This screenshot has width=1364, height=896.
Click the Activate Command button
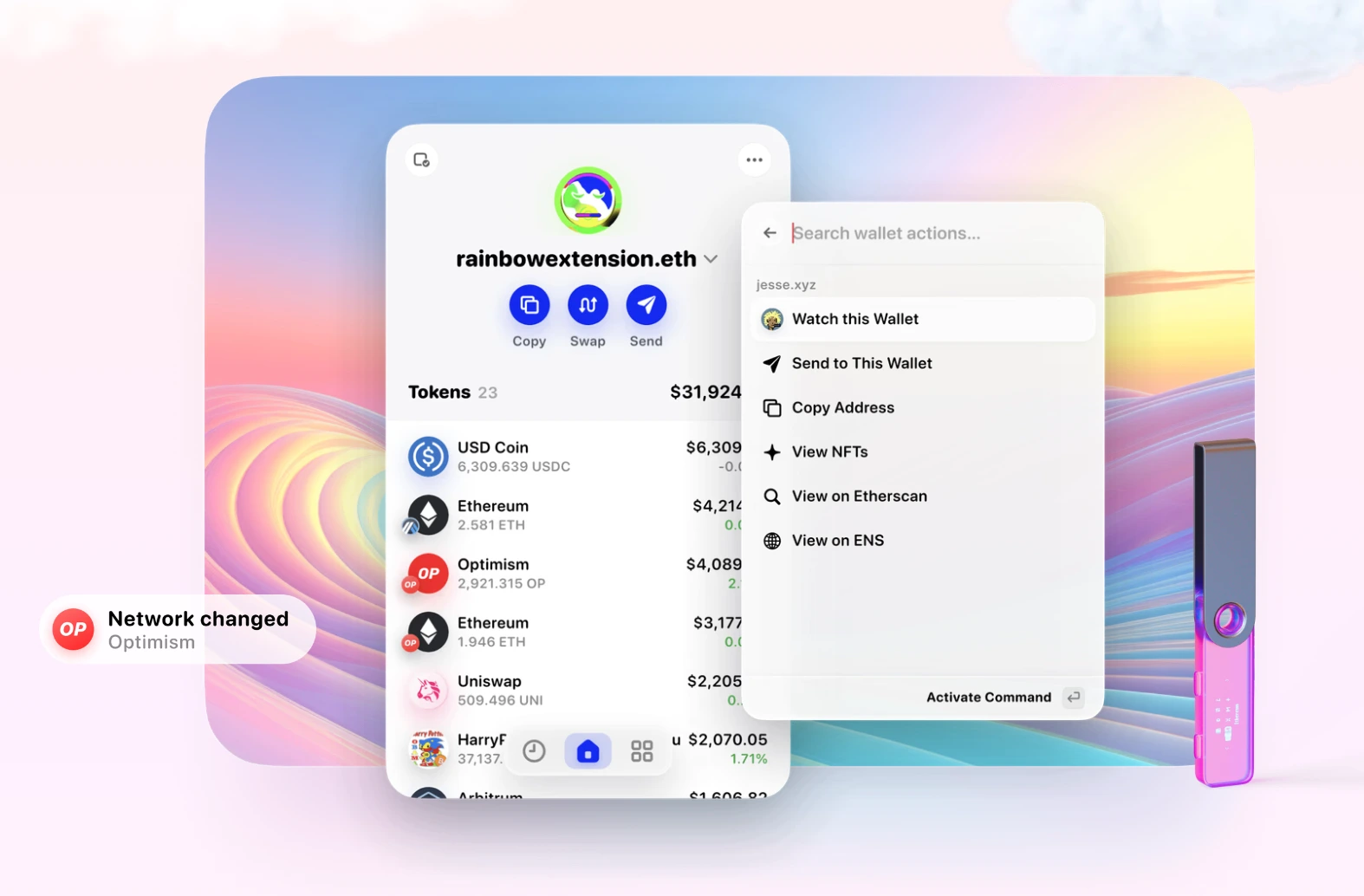pos(989,698)
